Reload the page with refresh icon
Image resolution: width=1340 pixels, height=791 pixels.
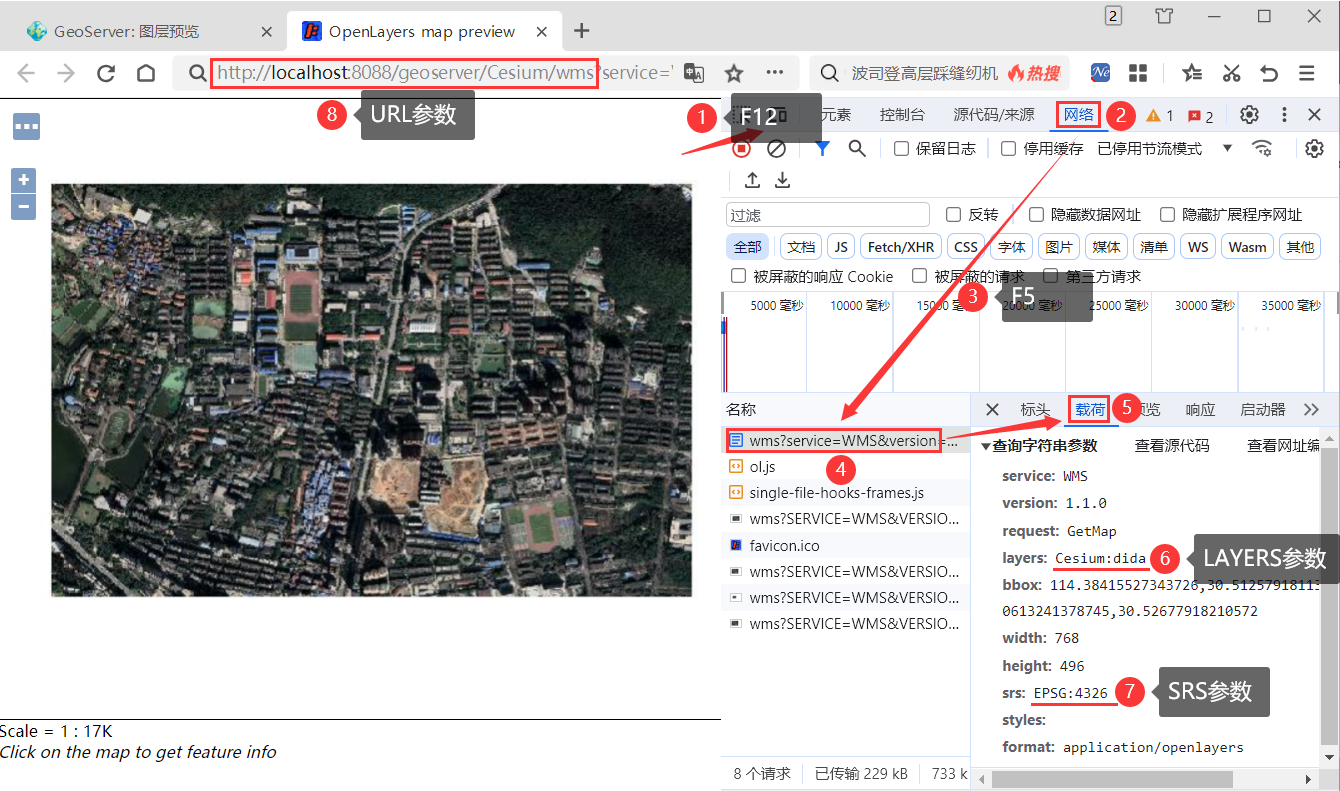pos(106,73)
